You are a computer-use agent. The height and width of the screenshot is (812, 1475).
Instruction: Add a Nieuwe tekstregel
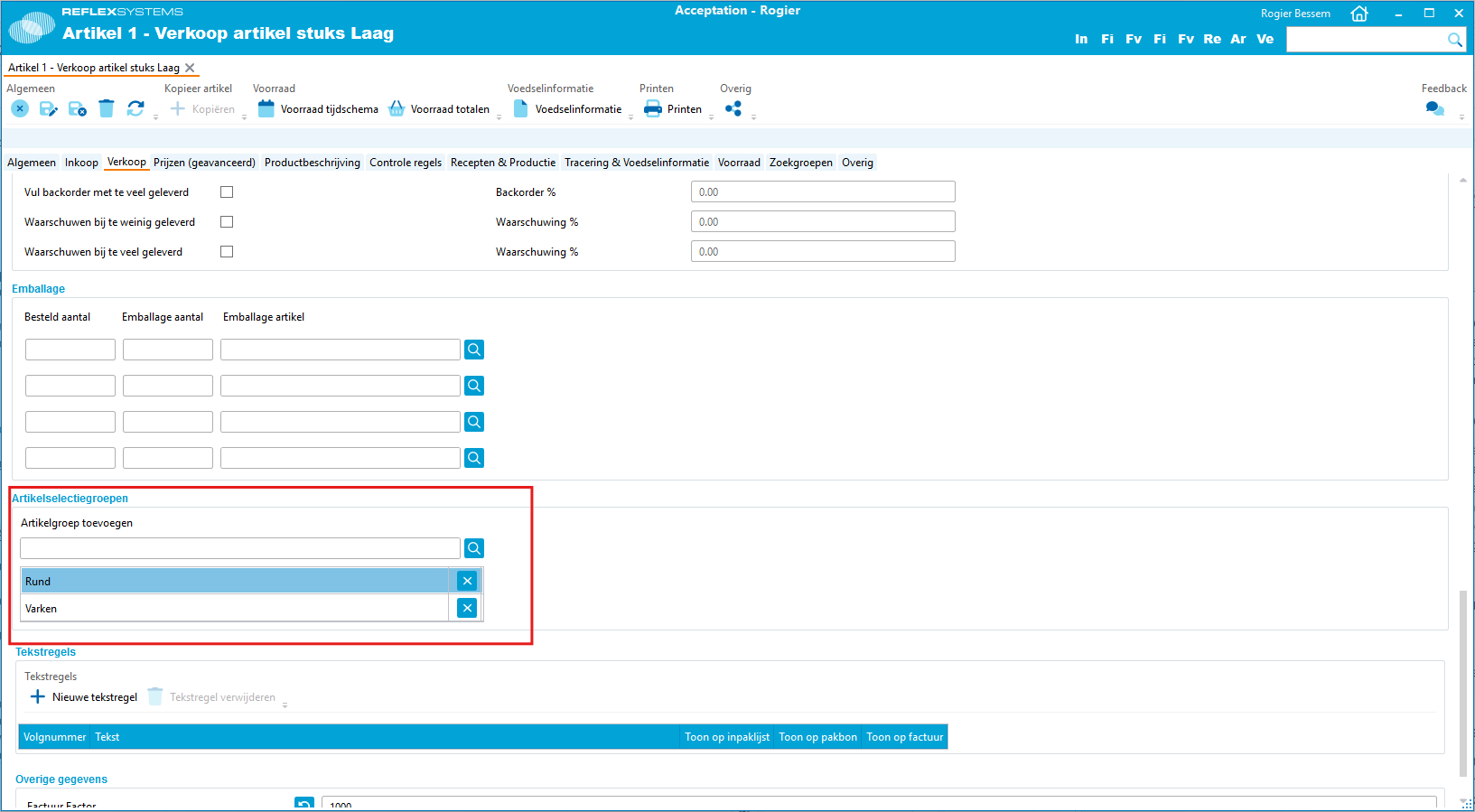point(84,697)
